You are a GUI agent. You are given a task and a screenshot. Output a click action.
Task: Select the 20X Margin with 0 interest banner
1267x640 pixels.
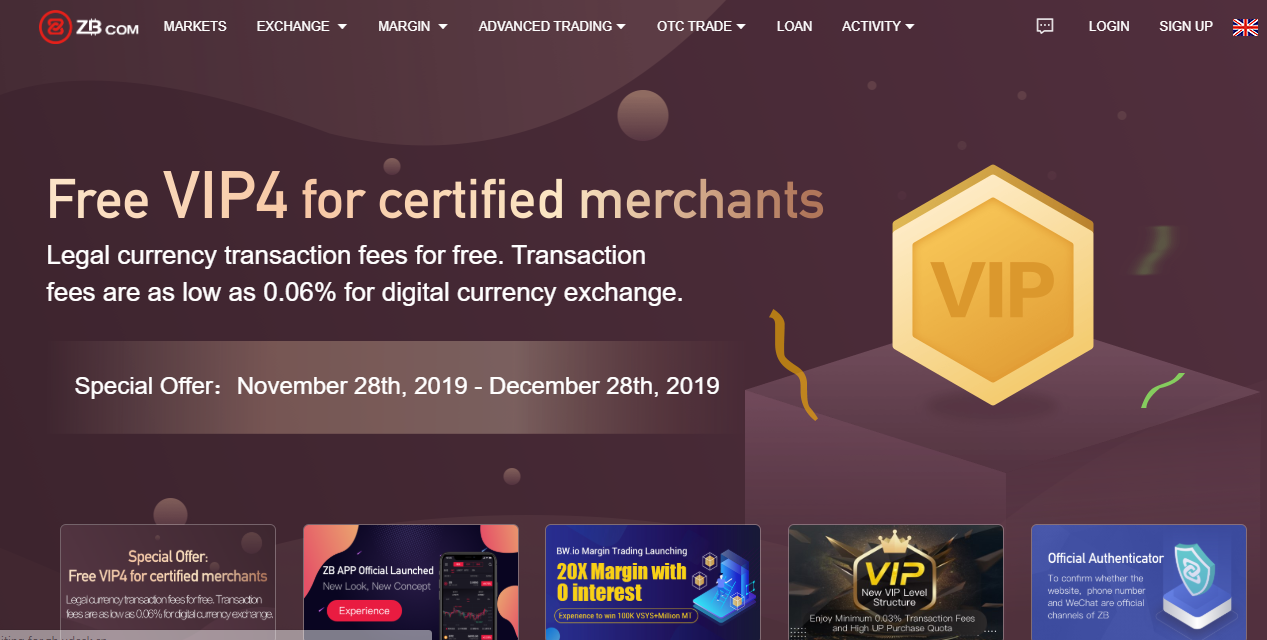pos(653,582)
